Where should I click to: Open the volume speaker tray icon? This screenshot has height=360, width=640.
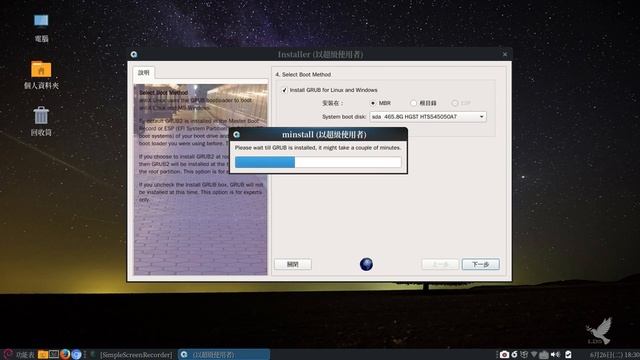tap(556, 354)
